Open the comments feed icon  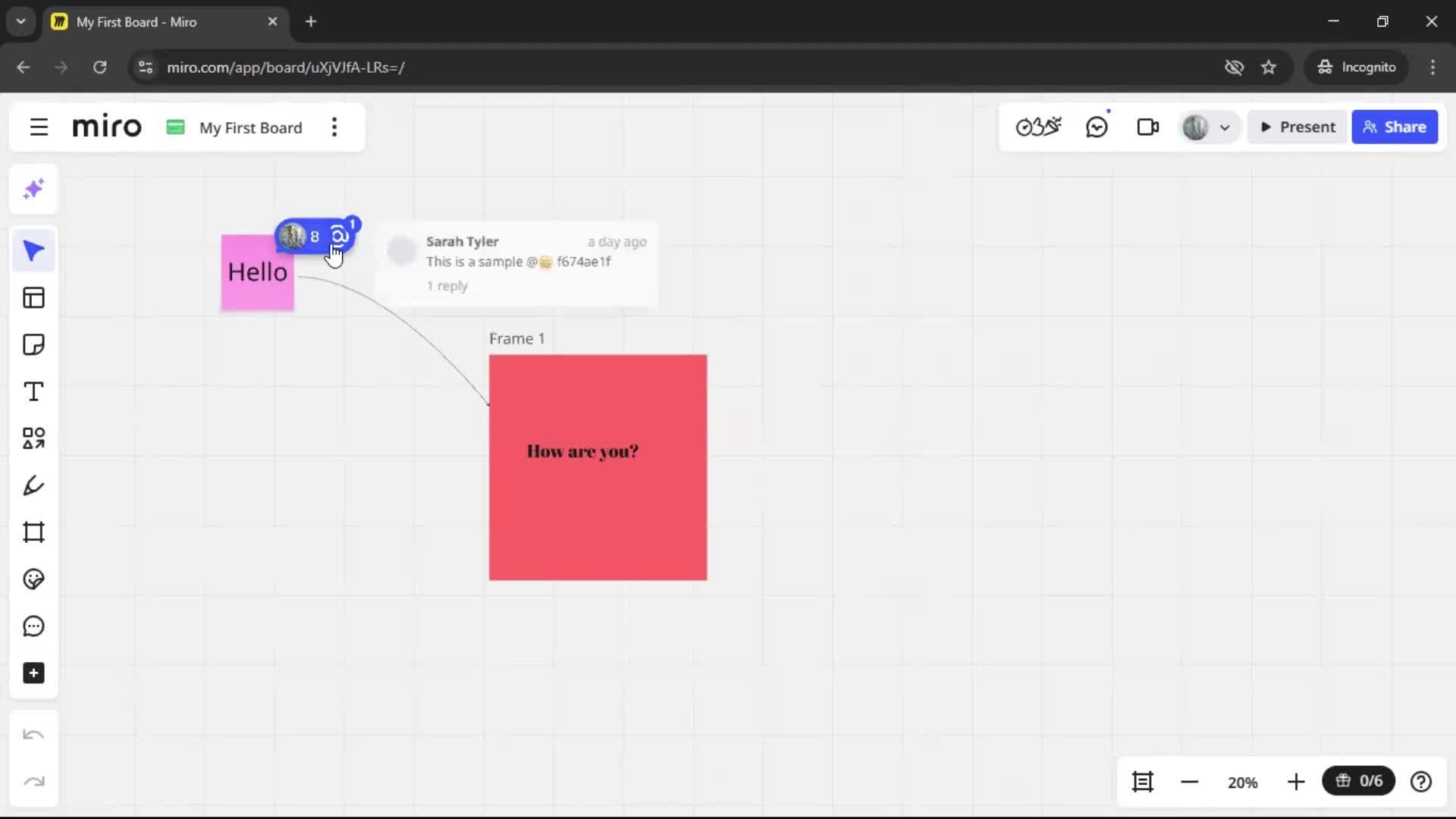point(1097,127)
